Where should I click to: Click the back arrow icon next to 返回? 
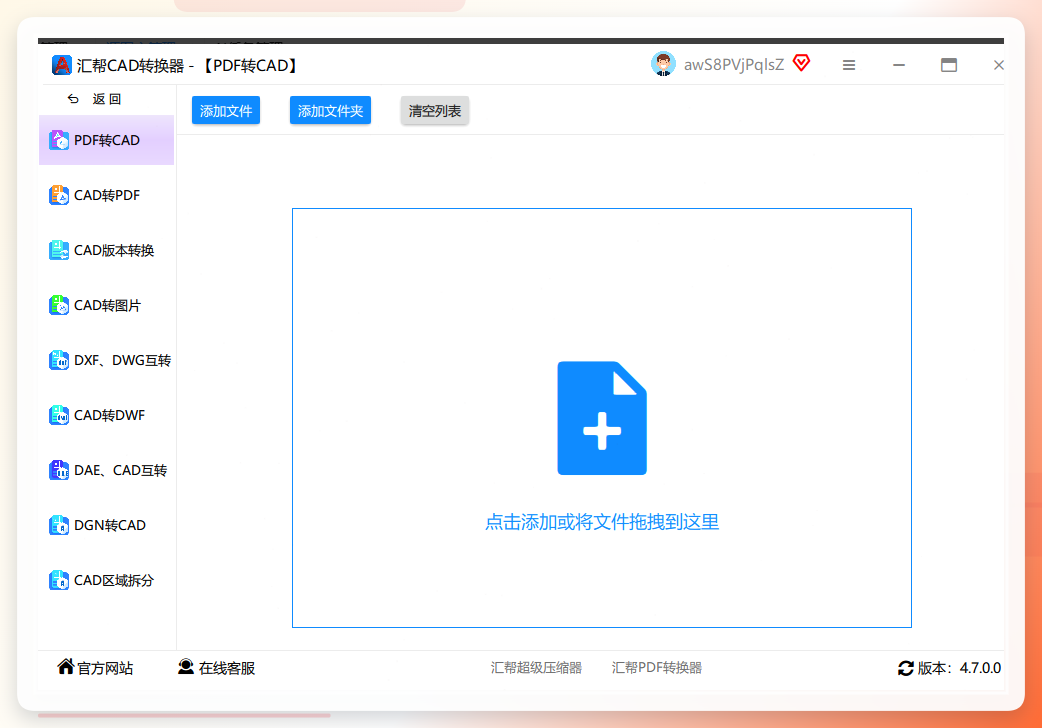coord(73,99)
